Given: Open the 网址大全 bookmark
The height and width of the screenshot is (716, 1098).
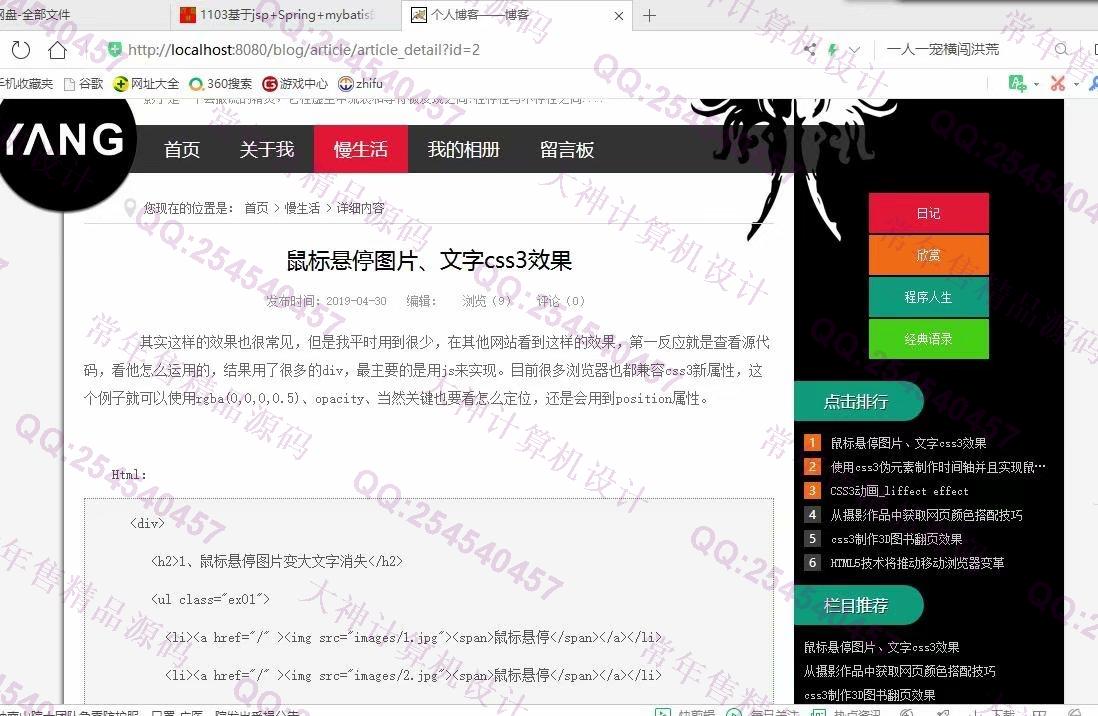Looking at the screenshot, I should point(146,84).
